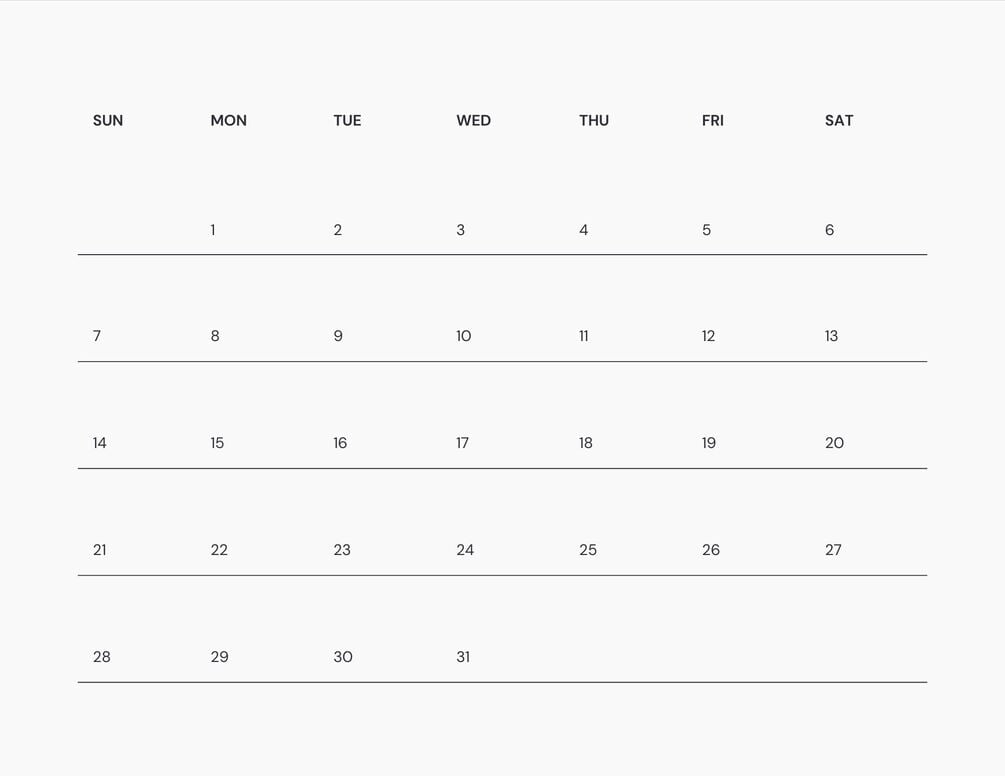Click the MON column header
The image size is (1005, 776).
[x=229, y=121]
